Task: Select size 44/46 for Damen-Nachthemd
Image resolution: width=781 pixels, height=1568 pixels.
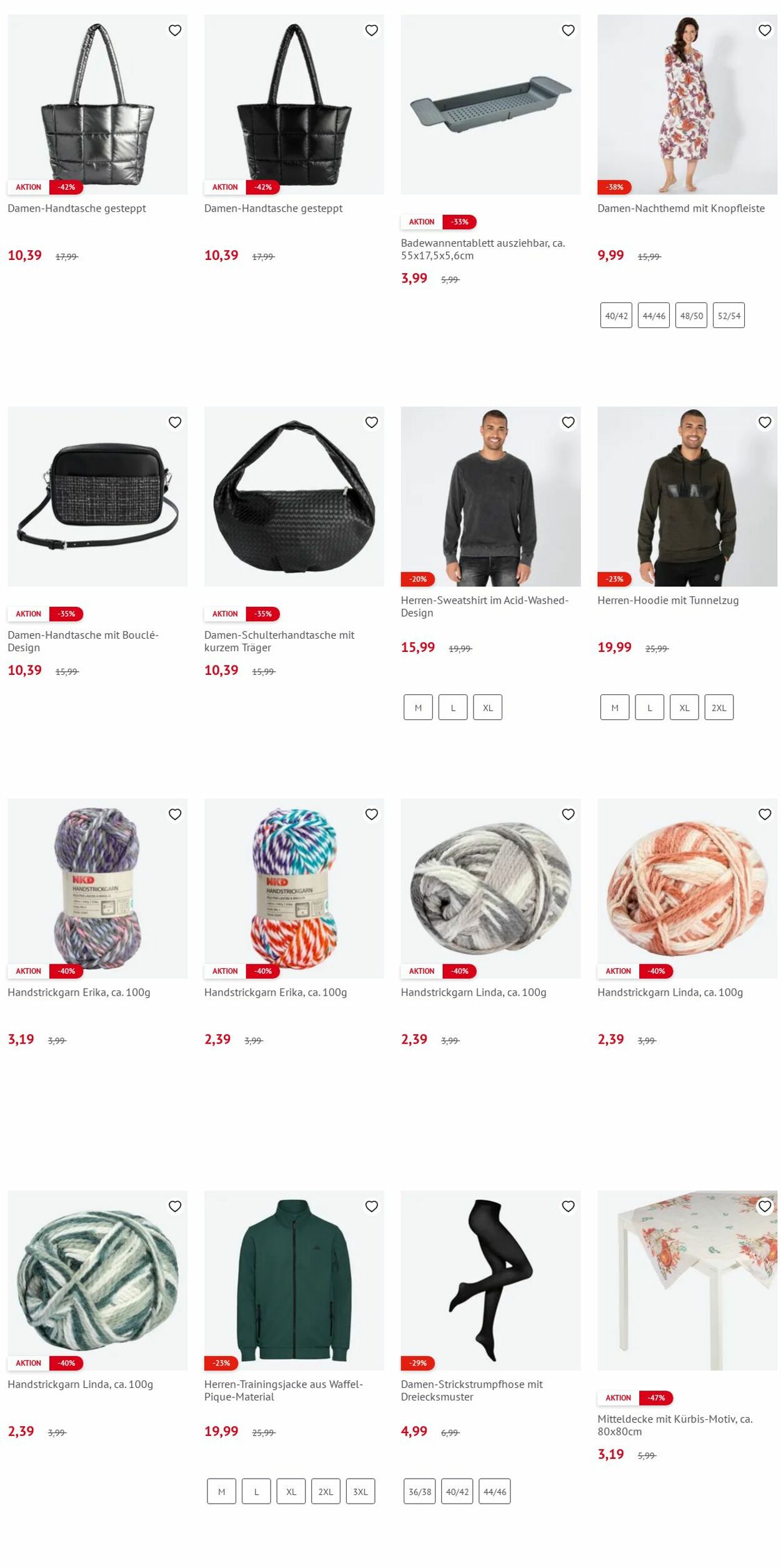Action: point(654,316)
